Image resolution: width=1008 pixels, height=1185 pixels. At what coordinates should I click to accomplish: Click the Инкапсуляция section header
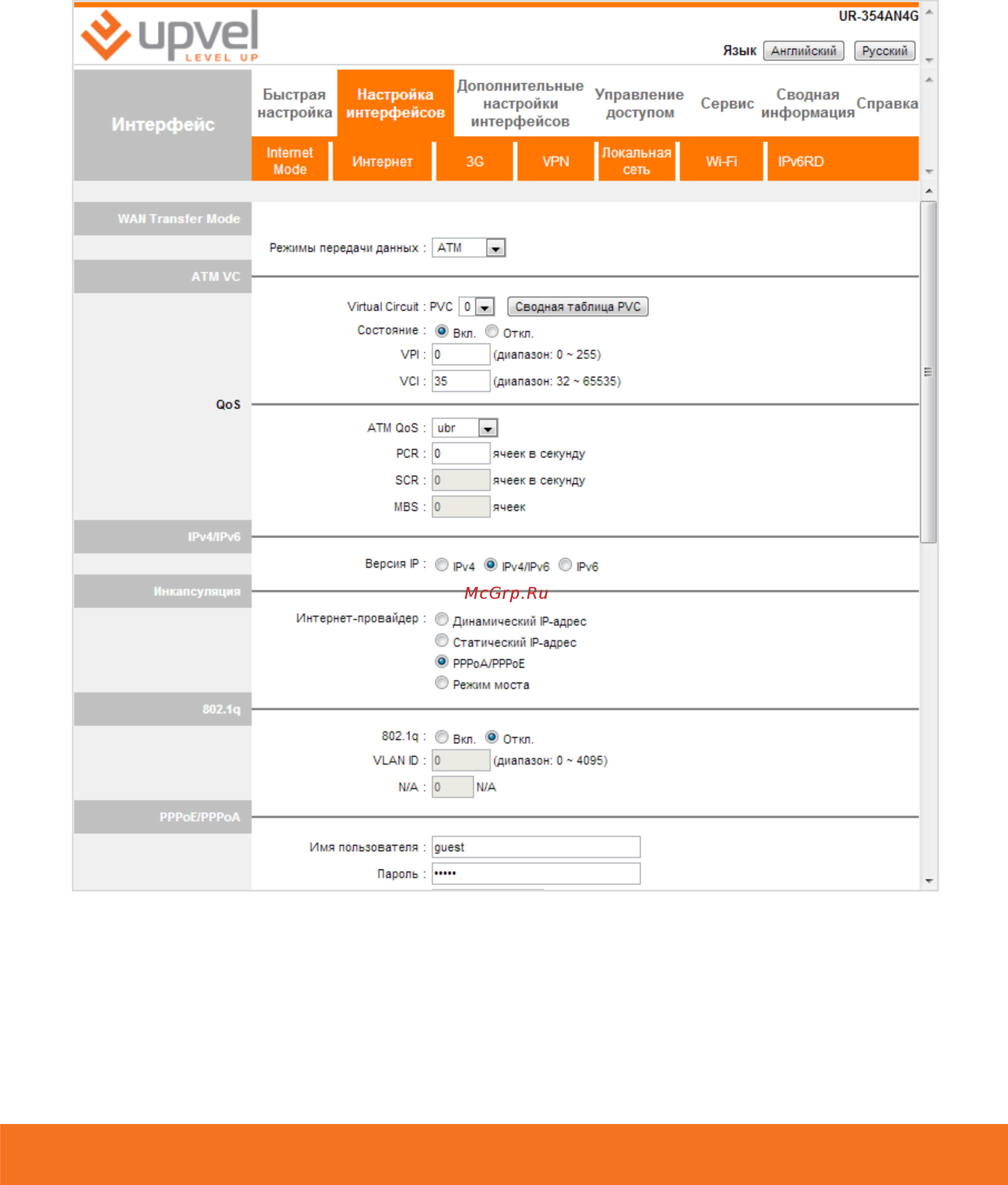point(163,591)
